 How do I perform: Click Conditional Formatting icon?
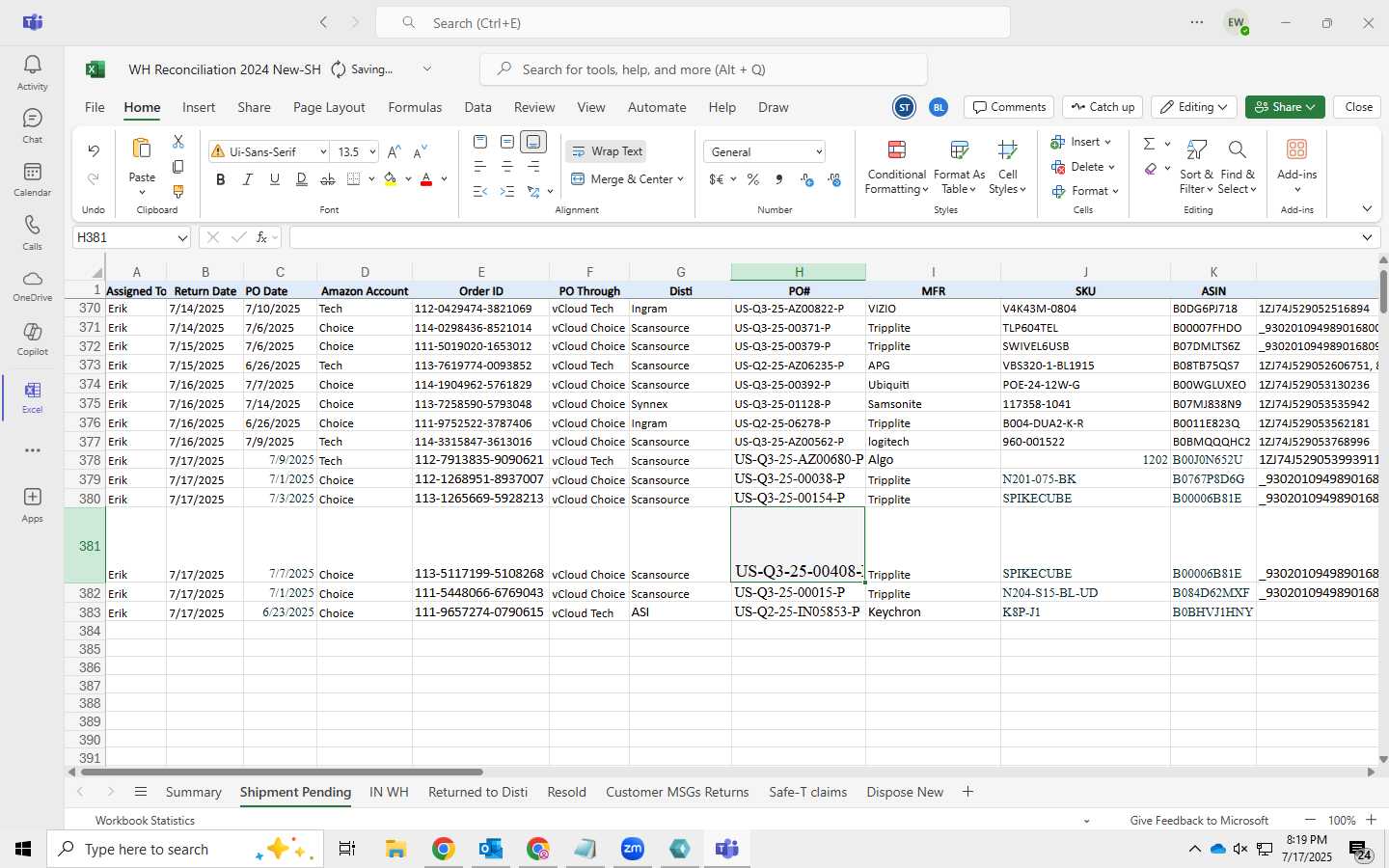pyautogui.click(x=896, y=149)
